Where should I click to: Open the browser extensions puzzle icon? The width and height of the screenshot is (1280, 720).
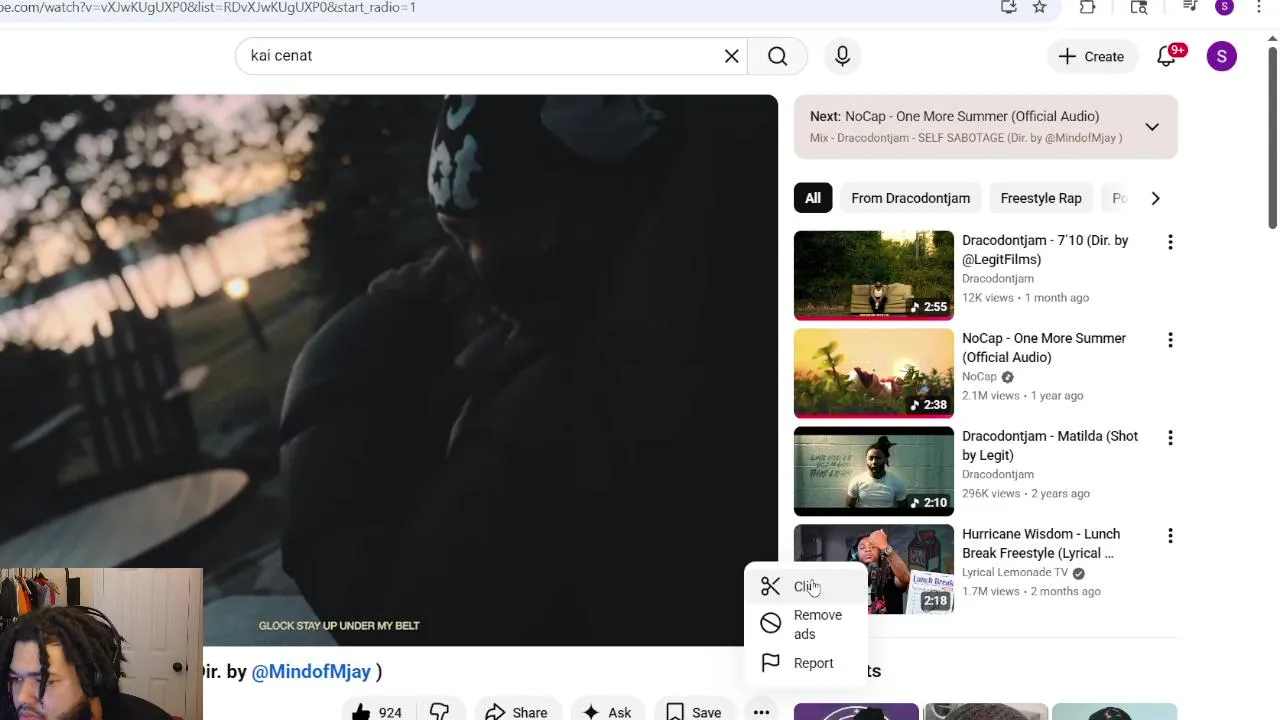click(x=1087, y=7)
